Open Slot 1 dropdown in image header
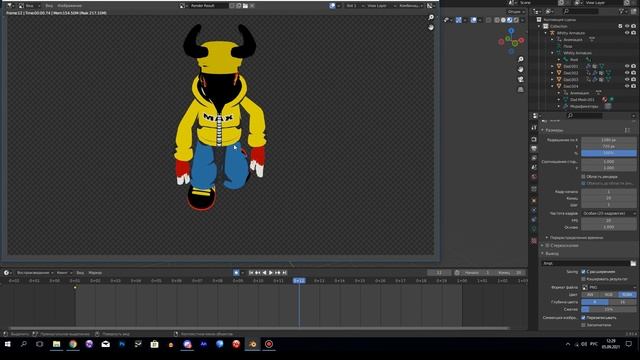 [353, 6]
